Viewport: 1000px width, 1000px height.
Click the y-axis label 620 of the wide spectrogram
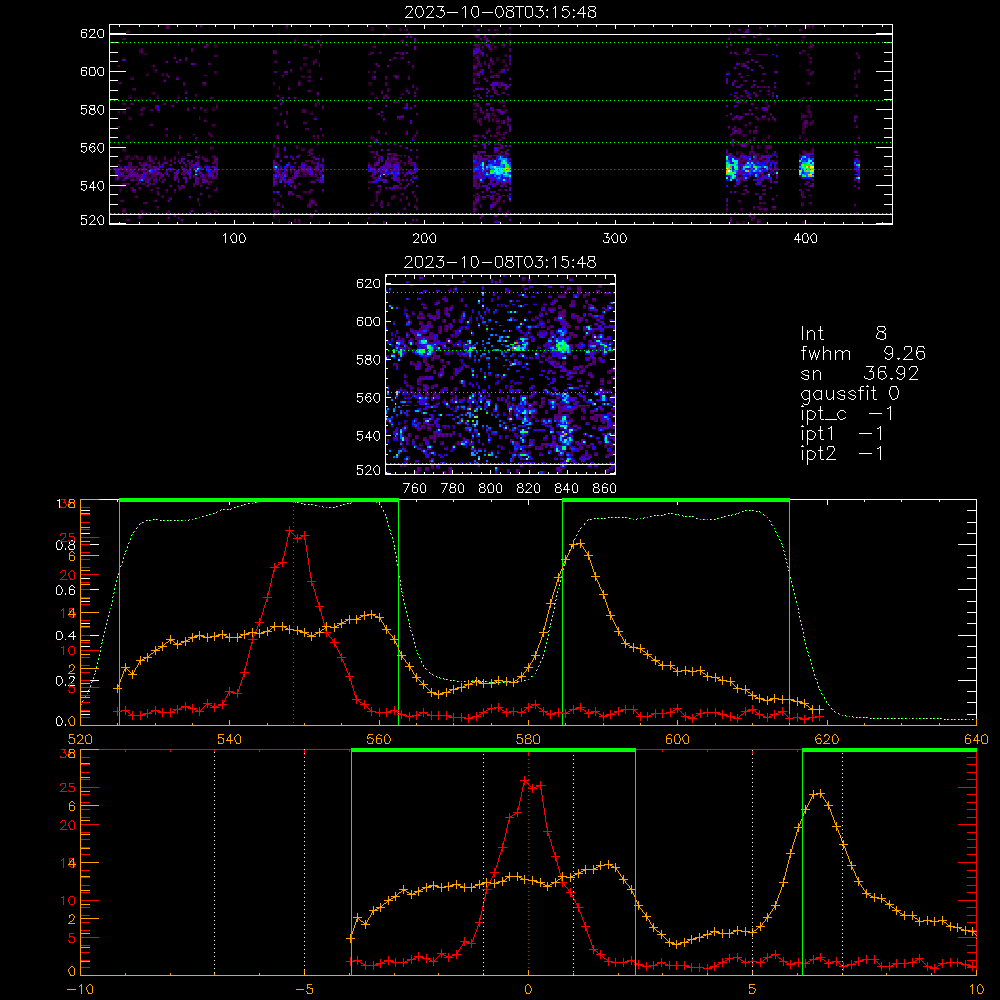(92, 33)
